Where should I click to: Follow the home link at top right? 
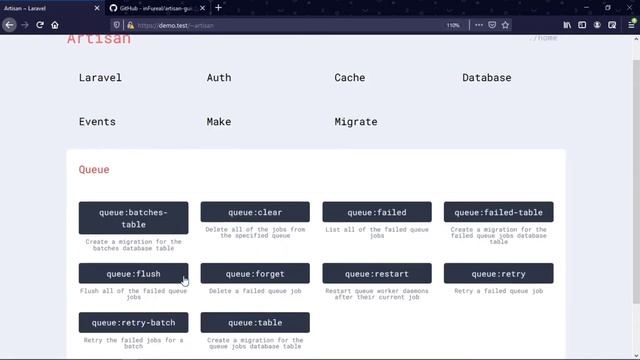coord(543,38)
